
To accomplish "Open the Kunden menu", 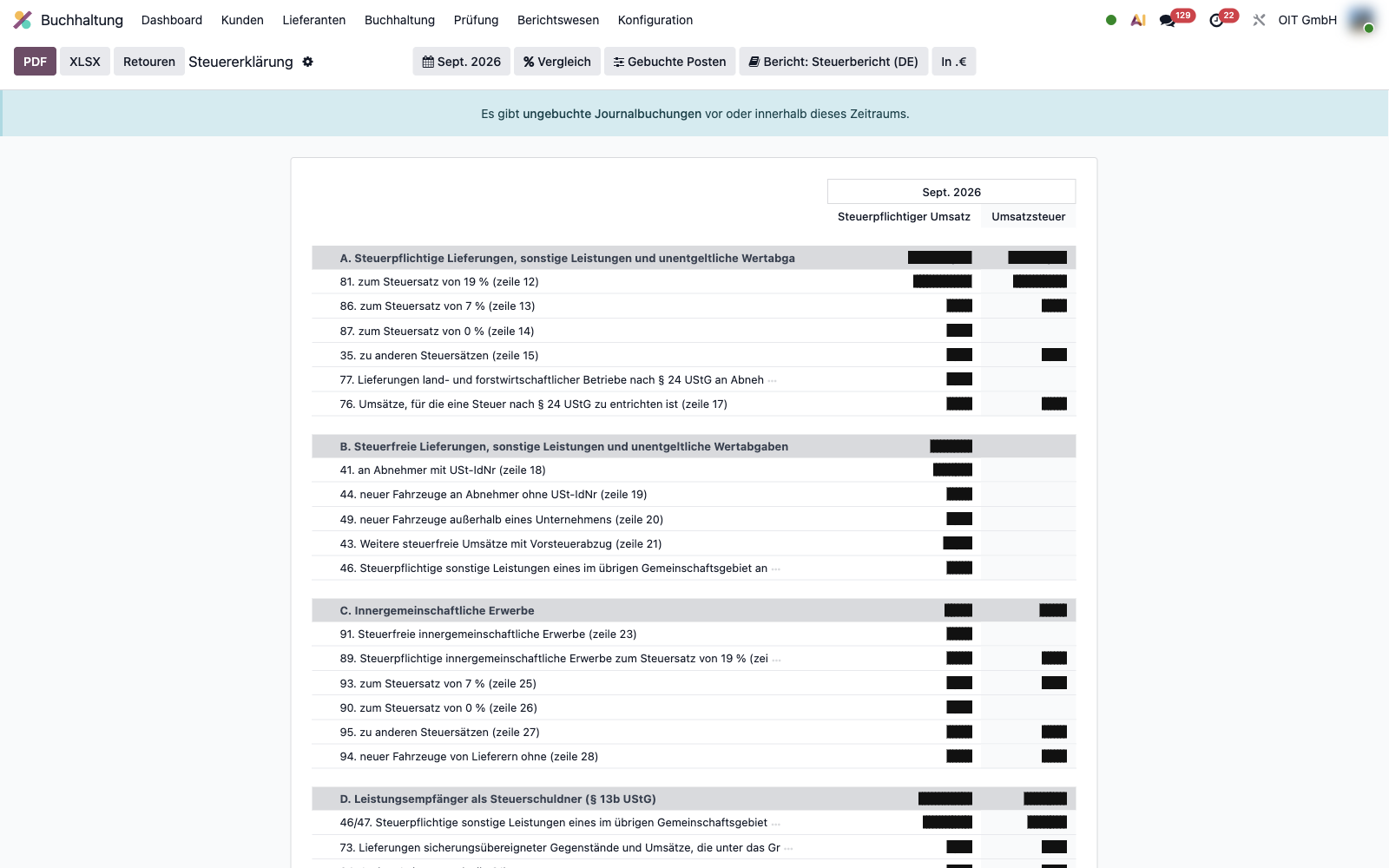I will tap(242, 20).
